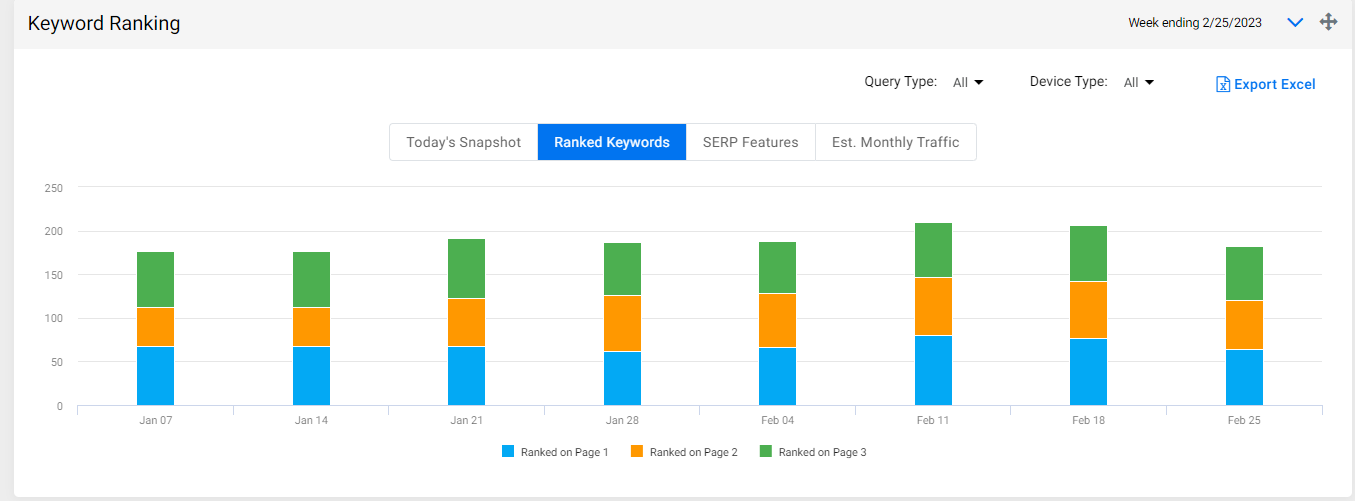
Task: Toggle Ranked on Page 3 legend series
Action: tap(813, 452)
